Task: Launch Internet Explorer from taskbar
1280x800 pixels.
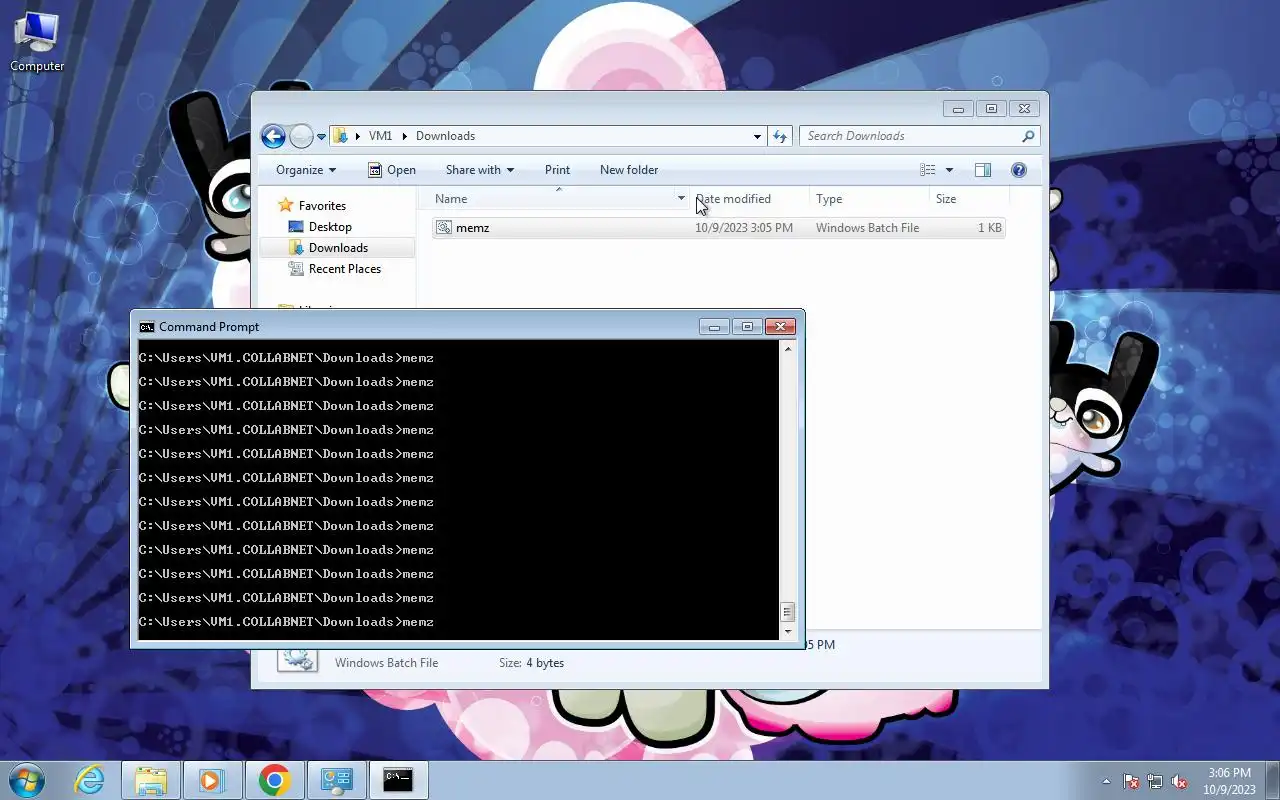Action: 90,780
